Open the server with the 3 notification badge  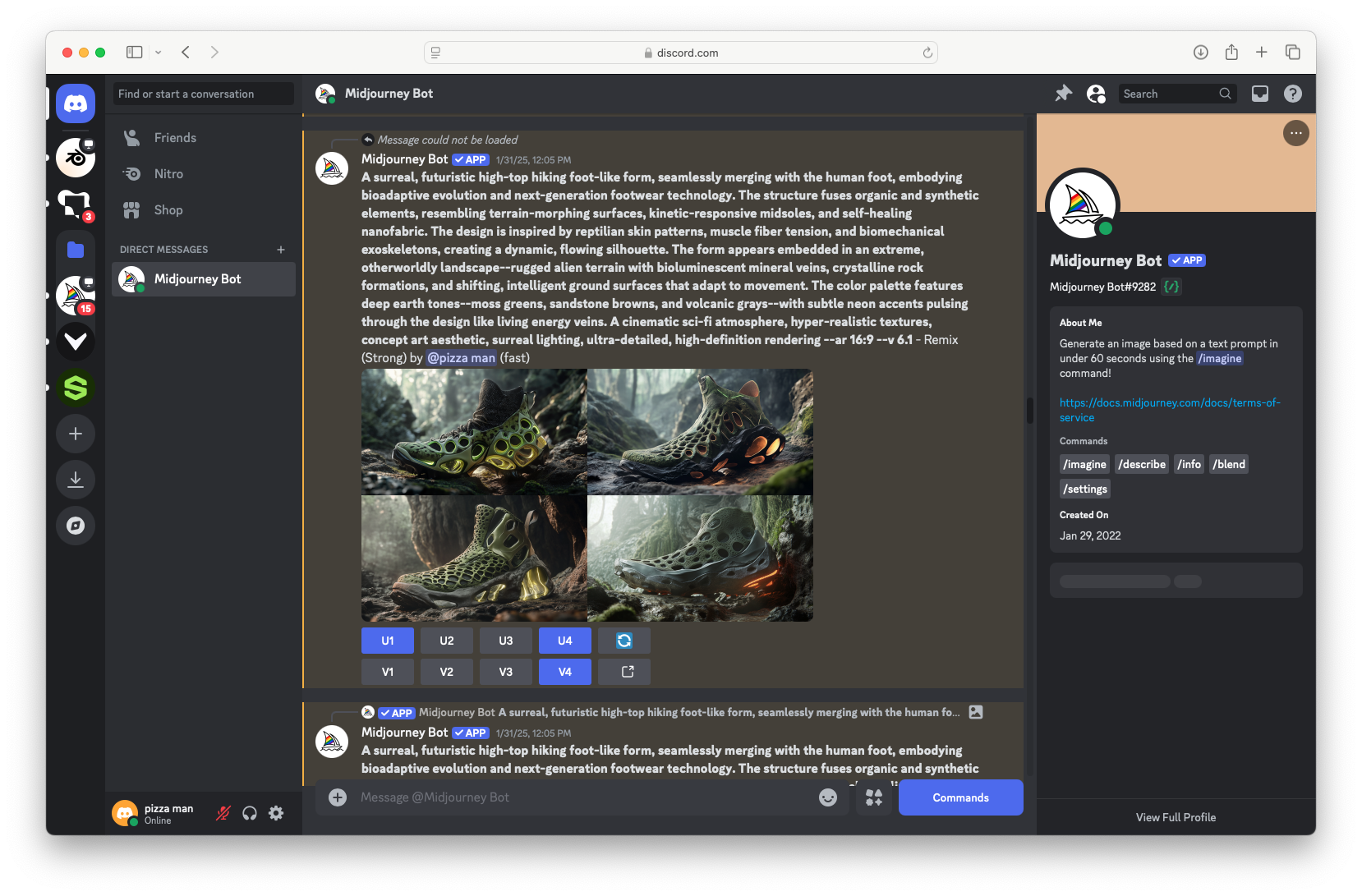[76, 204]
